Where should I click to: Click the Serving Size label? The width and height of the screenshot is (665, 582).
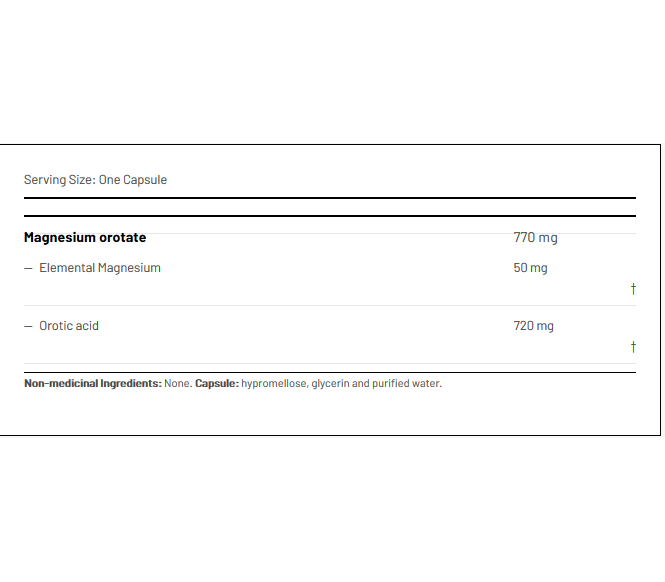(x=59, y=180)
